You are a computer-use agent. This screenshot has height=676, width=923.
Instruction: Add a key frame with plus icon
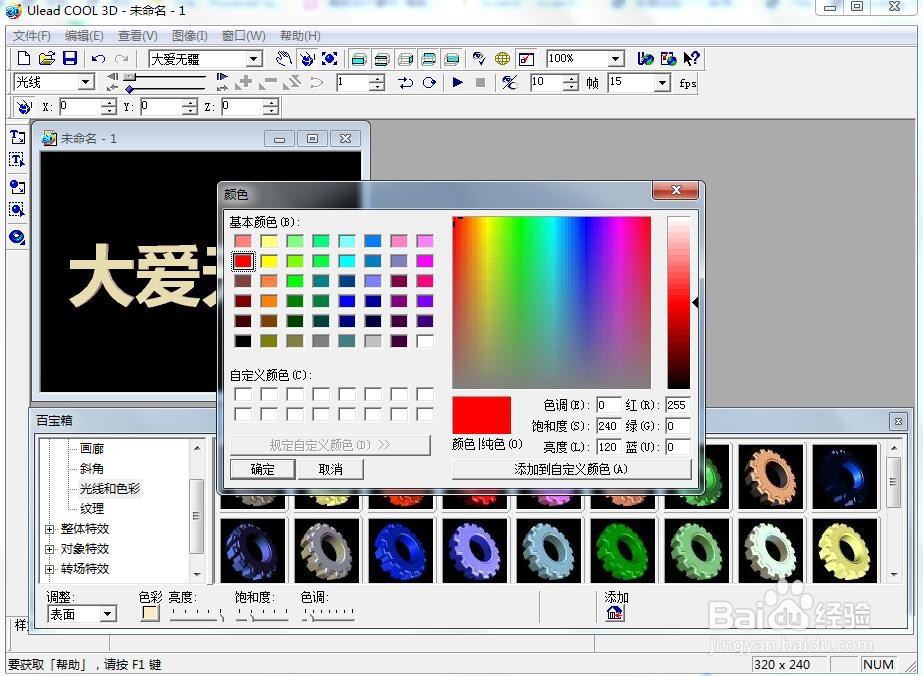tap(244, 82)
